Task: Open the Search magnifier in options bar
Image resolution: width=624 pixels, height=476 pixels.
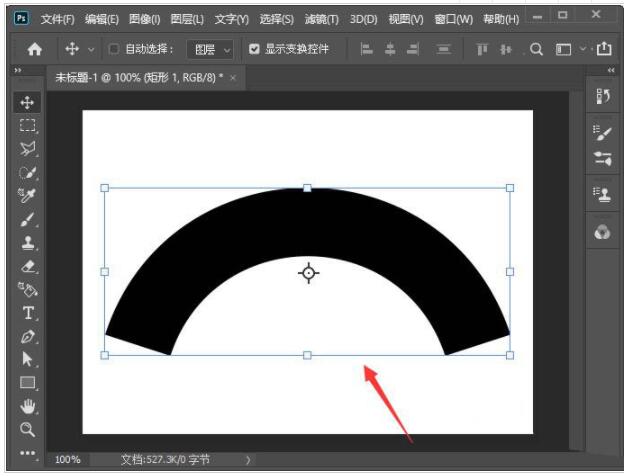Action: (536, 49)
